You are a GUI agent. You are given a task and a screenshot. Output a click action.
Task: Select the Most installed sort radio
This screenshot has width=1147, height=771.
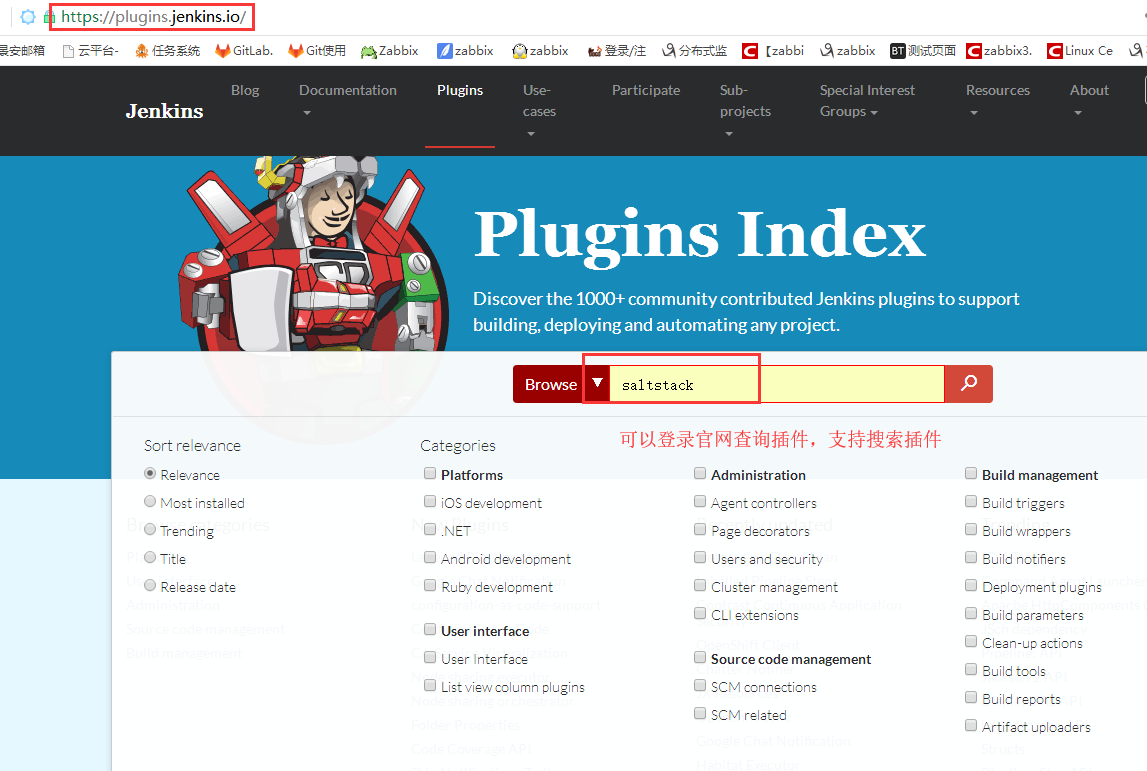[150, 501]
